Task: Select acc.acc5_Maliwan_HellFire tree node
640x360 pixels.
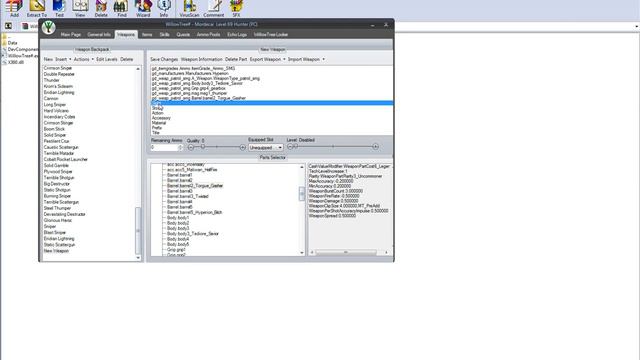Action: (x=192, y=170)
